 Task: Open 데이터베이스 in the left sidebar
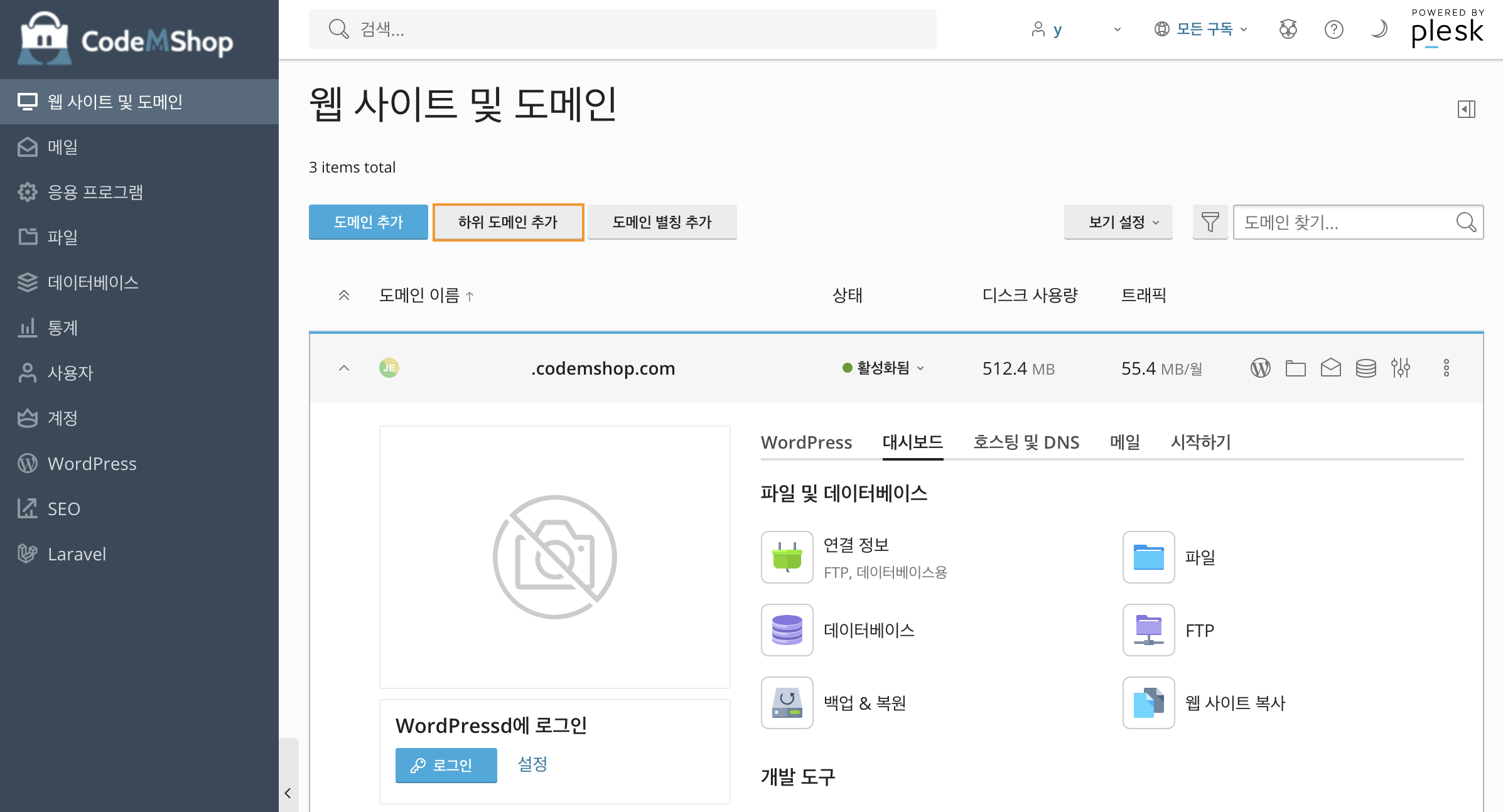(x=93, y=282)
